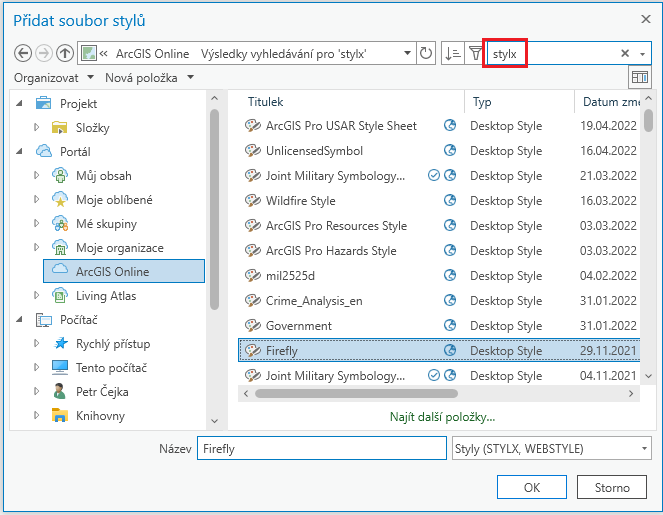Click the globe icon beside Firefly

(x=450, y=351)
